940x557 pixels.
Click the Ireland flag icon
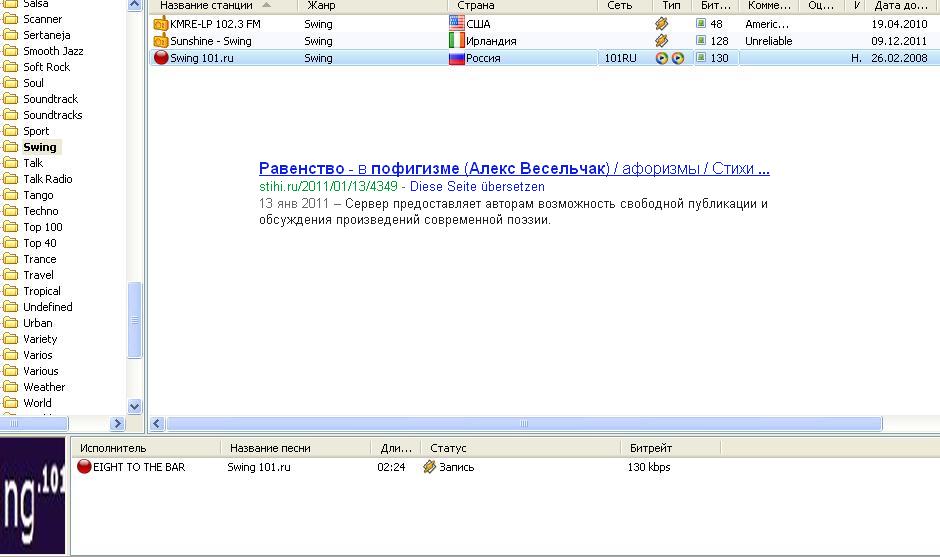pyautogui.click(x=457, y=41)
